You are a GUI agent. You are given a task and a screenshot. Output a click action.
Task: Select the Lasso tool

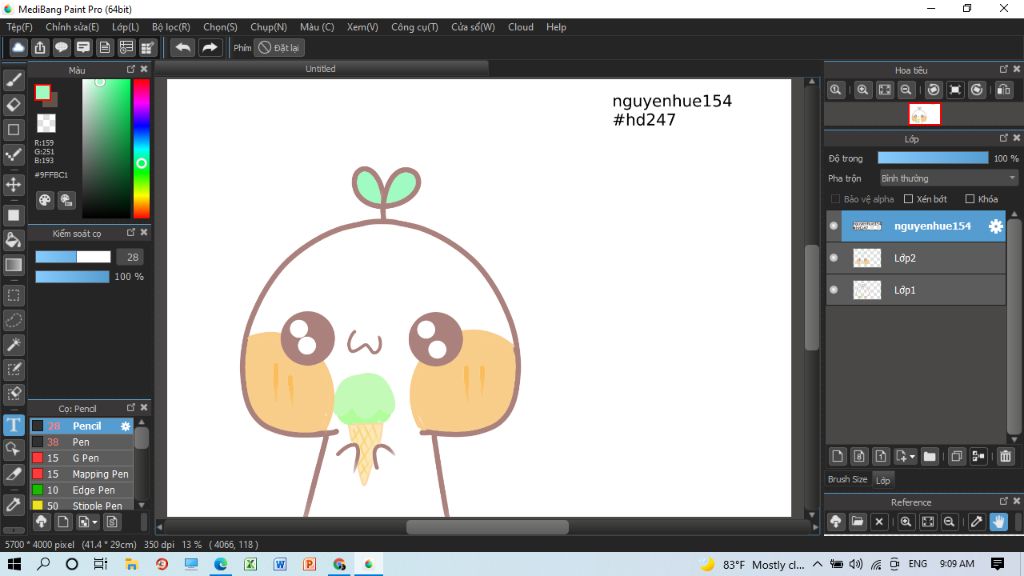(14, 320)
